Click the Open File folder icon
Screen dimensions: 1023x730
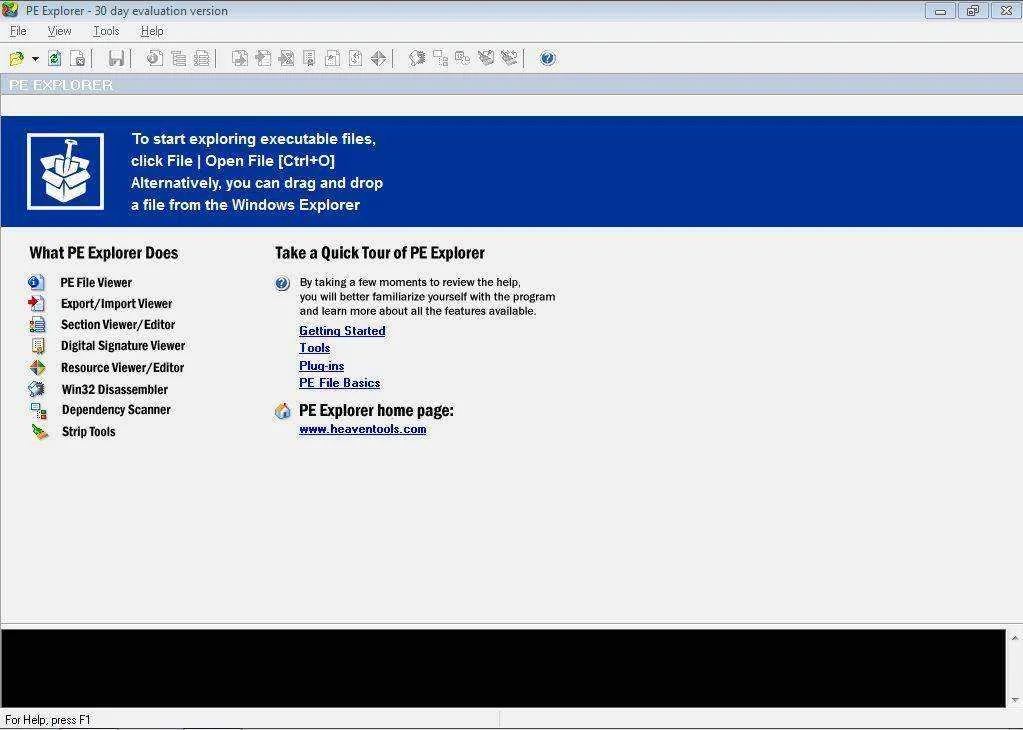pyautogui.click(x=16, y=59)
